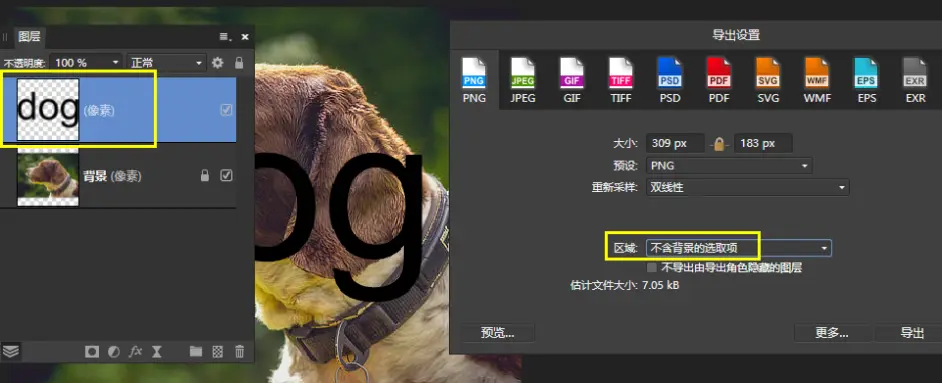Click the 估计文件大小: 7.05 kB text
Viewport: 942px width, 383px height.
(x=625, y=285)
